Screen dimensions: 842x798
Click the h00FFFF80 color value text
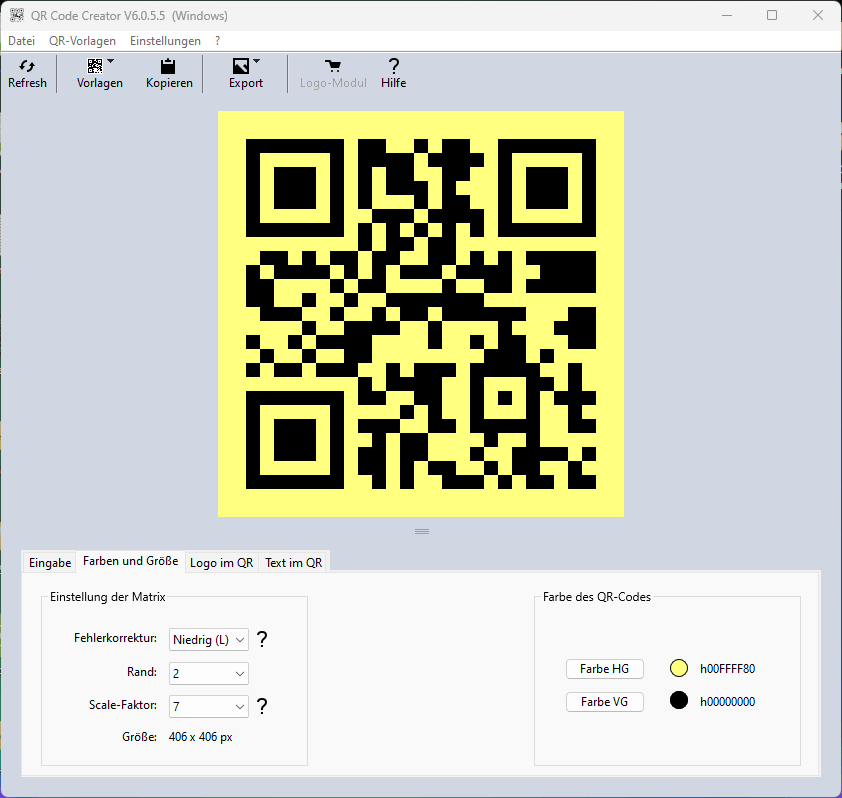click(x=728, y=669)
